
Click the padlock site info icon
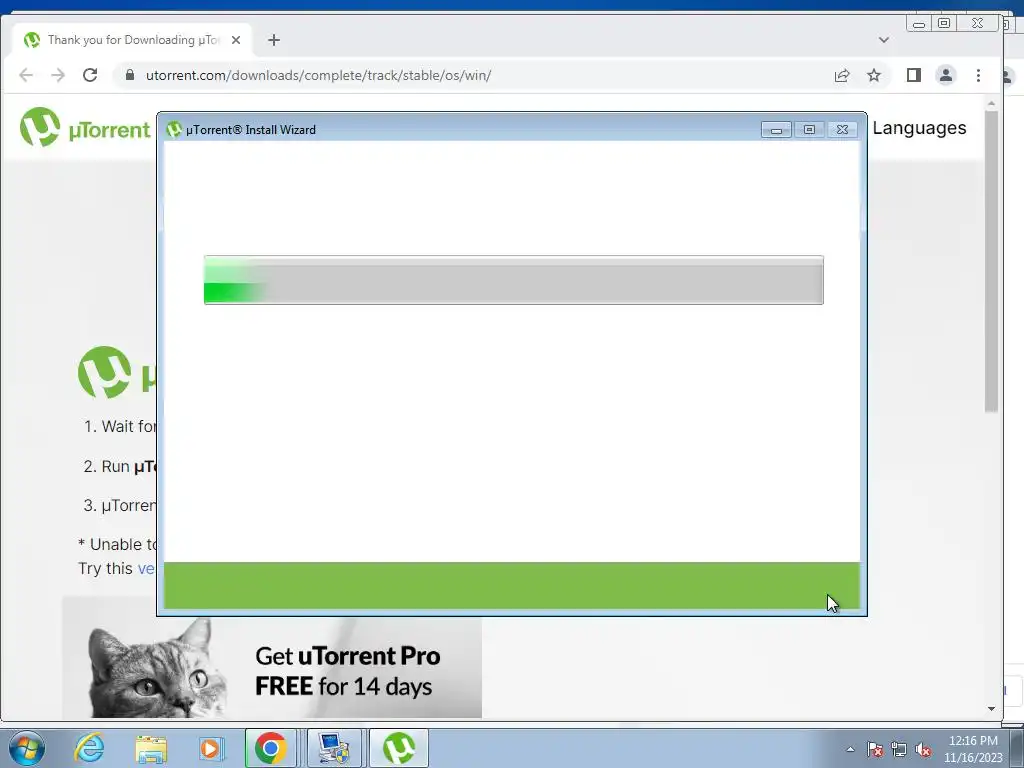click(x=129, y=75)
